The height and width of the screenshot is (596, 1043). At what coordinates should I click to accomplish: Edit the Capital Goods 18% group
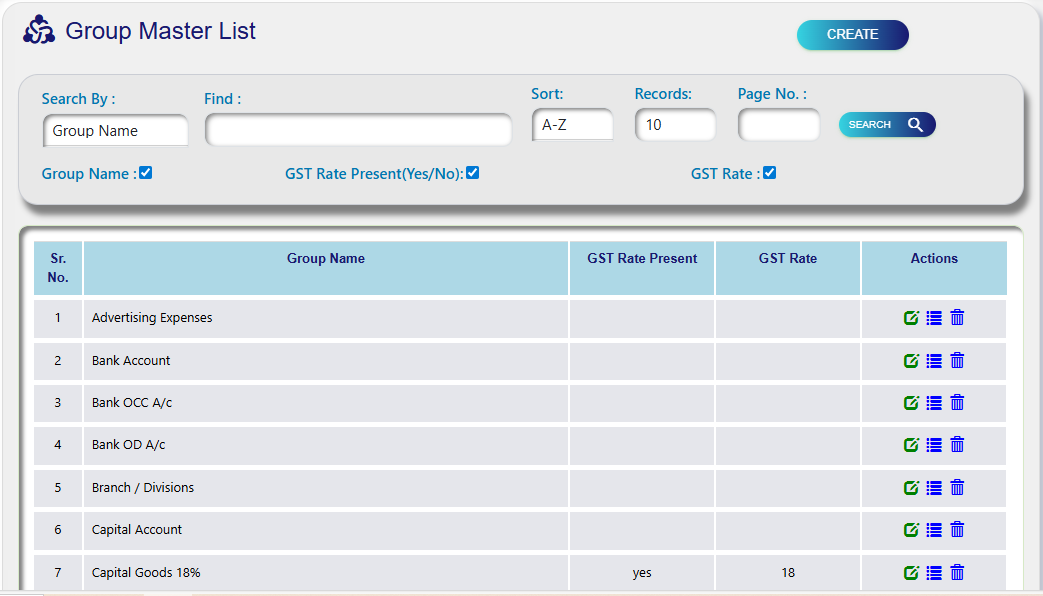[911, 573]
